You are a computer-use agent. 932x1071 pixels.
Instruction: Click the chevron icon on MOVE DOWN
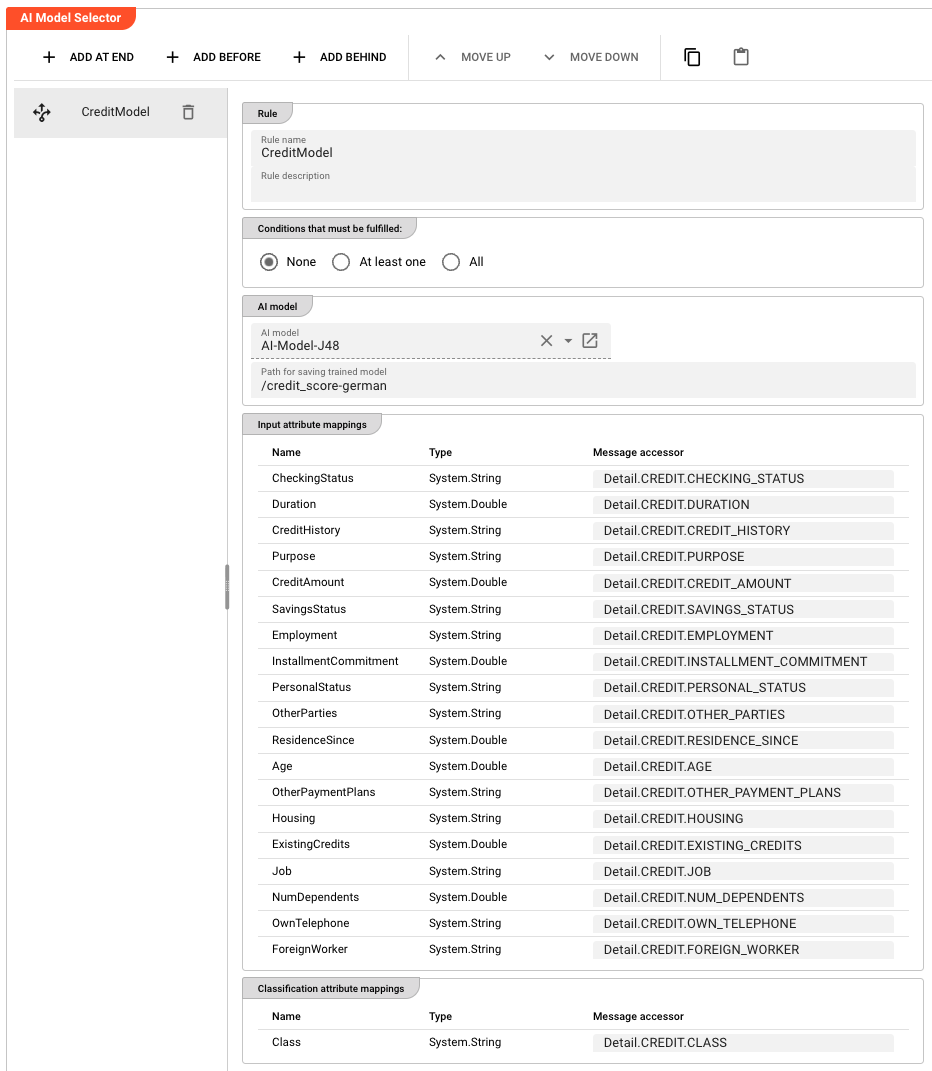point(548,57)
